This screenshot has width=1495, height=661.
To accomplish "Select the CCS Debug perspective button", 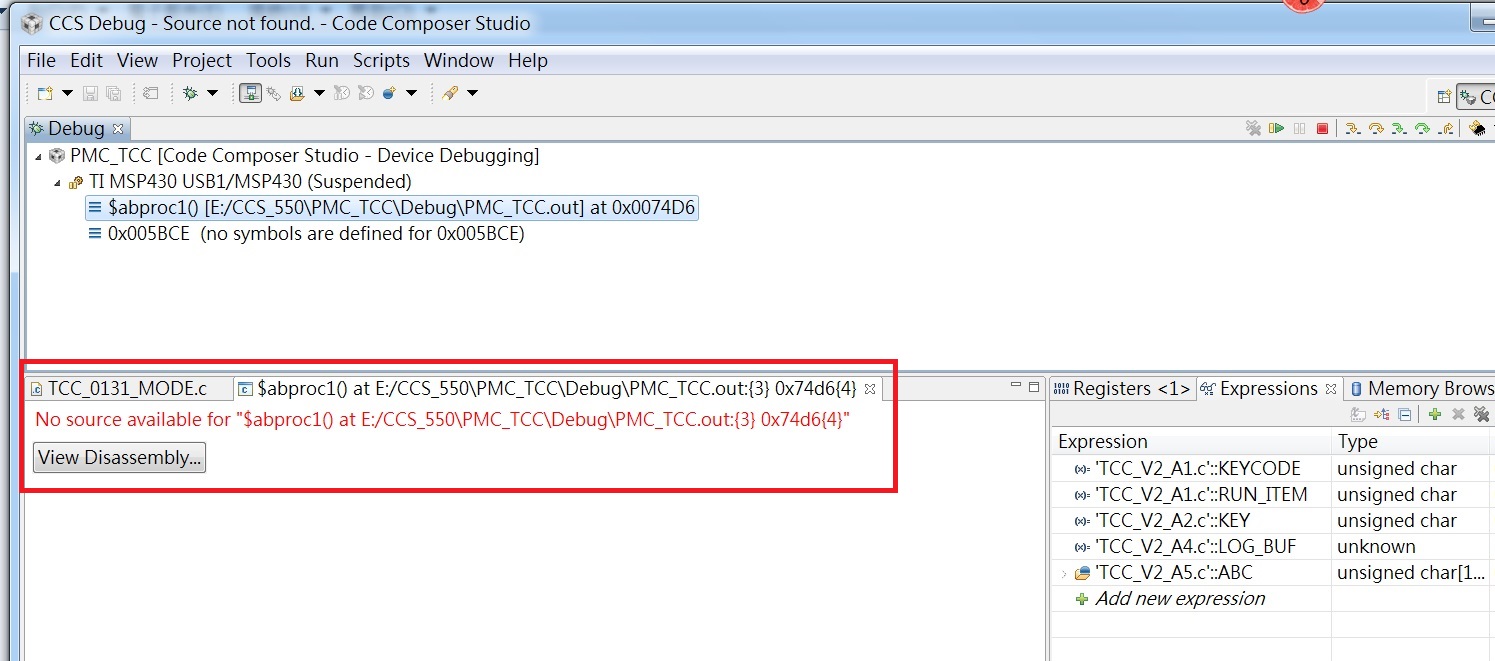I will tap(1476, 97).
